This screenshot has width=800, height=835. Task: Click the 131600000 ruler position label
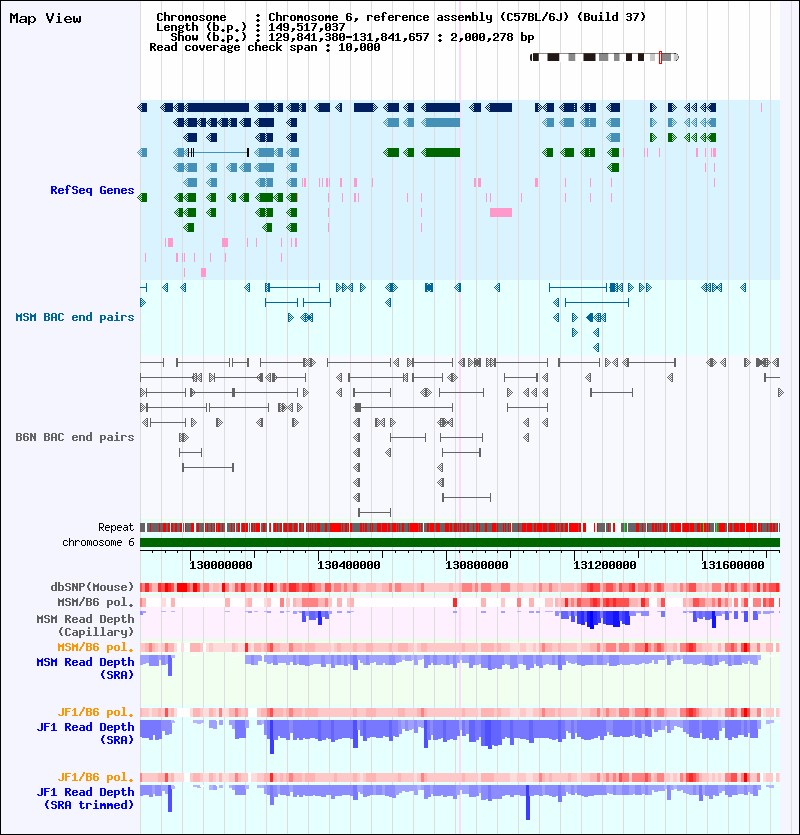[733, 566]
